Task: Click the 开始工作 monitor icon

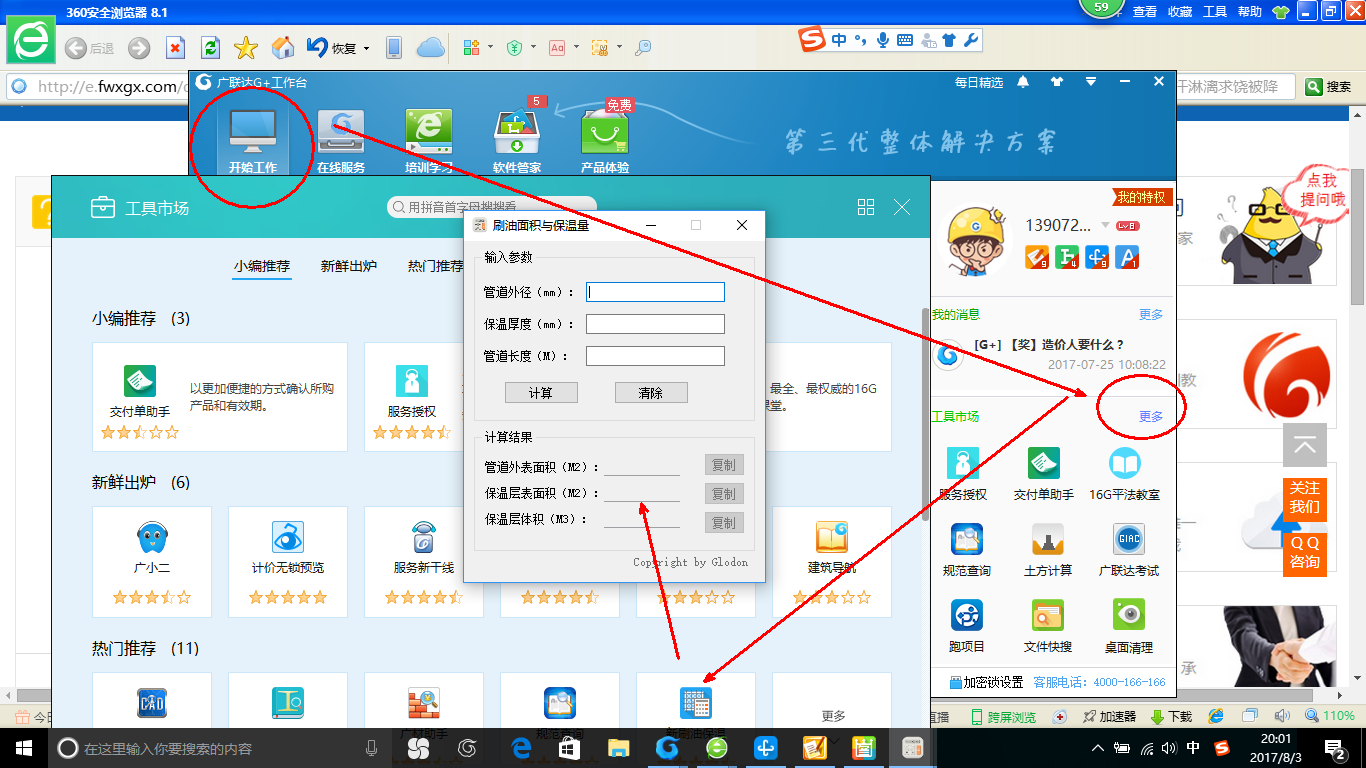Action: [x=252, y=132]
